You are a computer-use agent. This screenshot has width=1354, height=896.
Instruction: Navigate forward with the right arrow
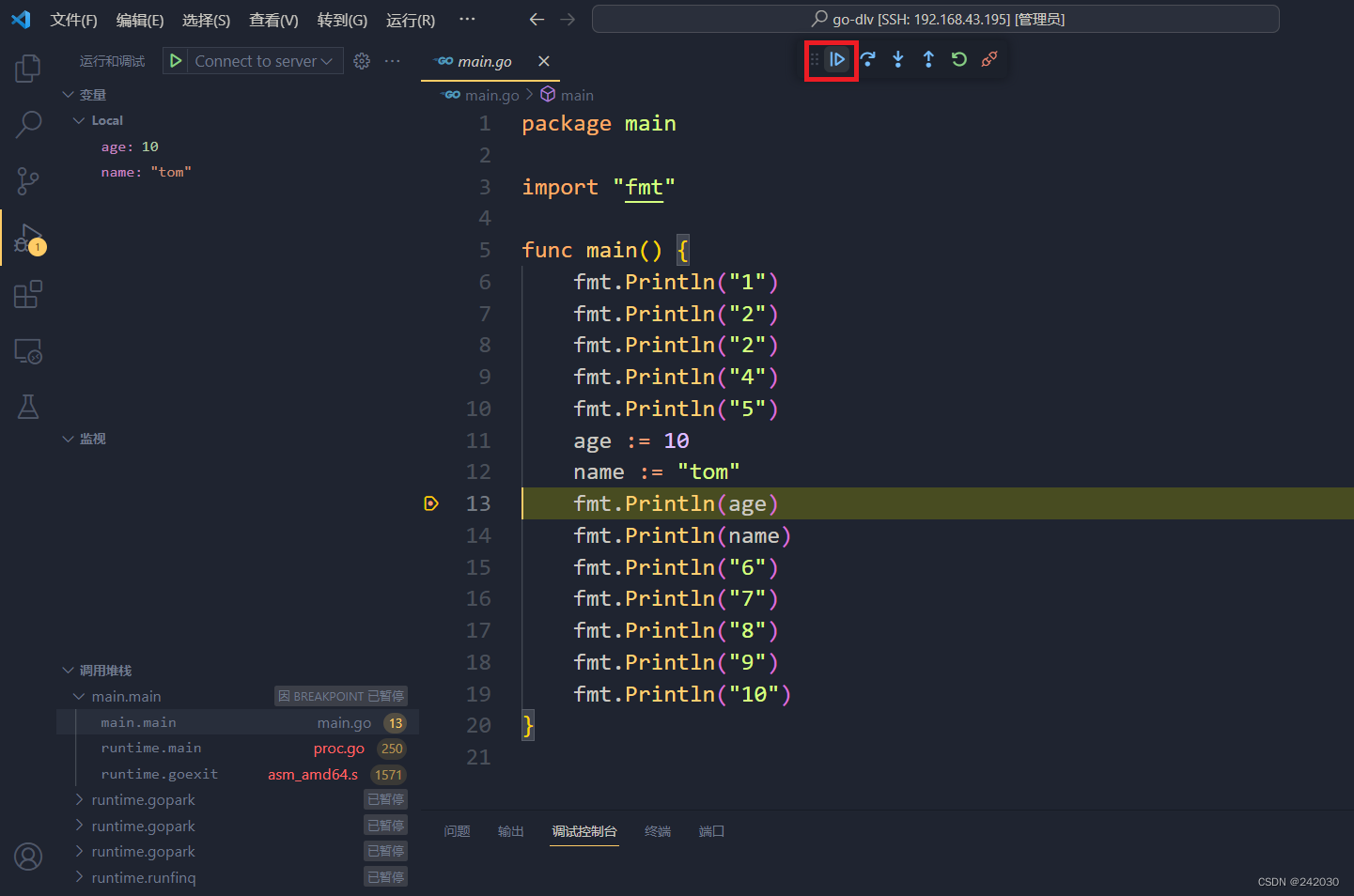click(x=568, y=20)
